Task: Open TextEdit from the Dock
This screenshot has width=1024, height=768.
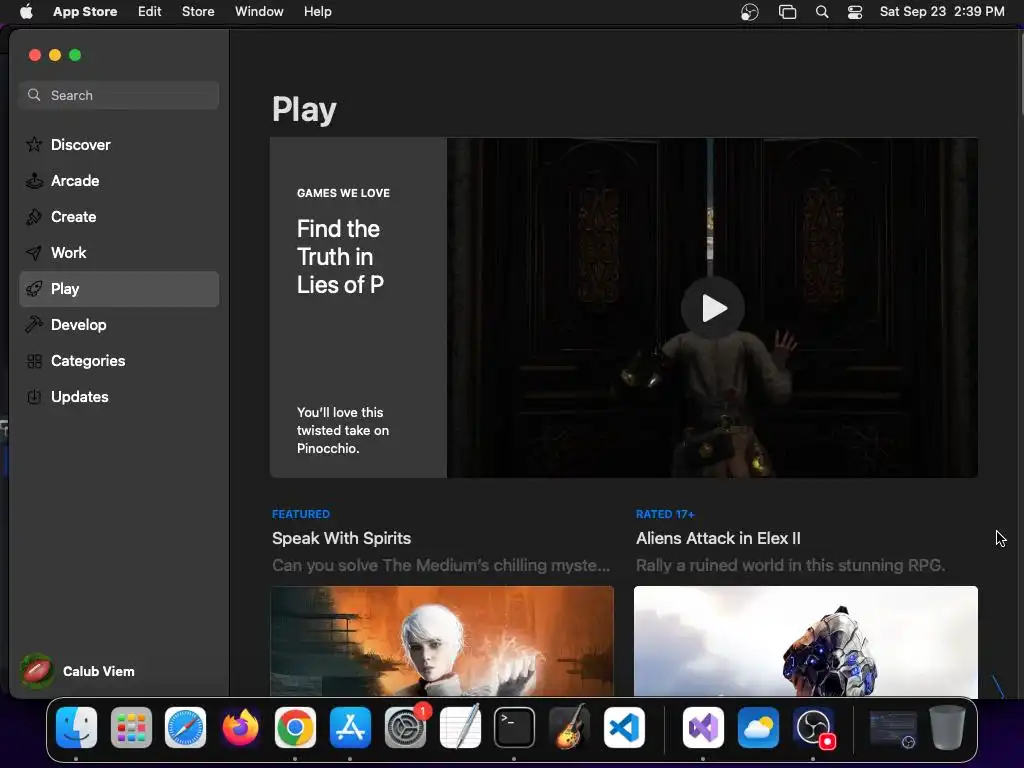Action: click(x=460, y=728)
